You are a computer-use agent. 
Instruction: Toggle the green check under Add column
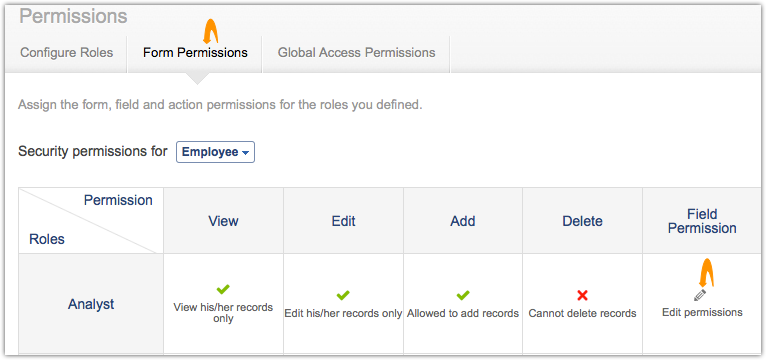[x=463, y=295]
